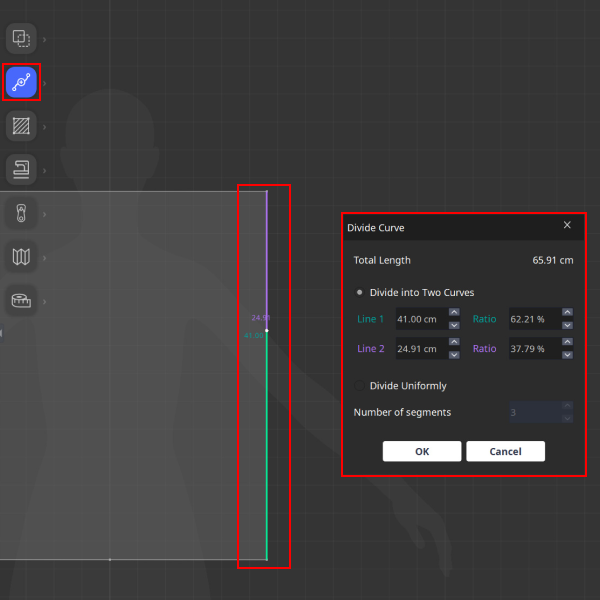Expand flyout arrow beside sewing machine tool

click(44, 170)
